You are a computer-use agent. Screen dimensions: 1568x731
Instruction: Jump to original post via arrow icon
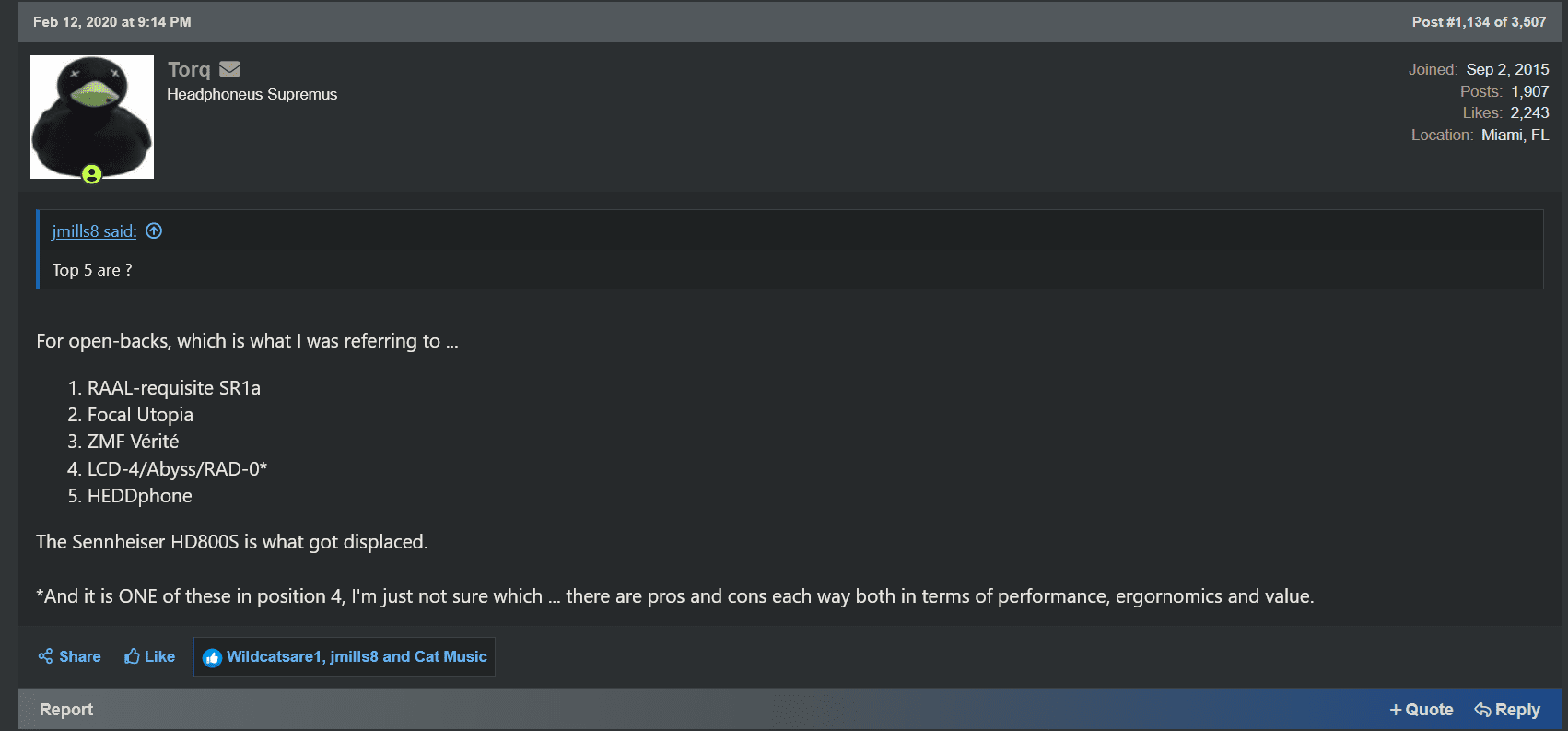pos(154,231)
